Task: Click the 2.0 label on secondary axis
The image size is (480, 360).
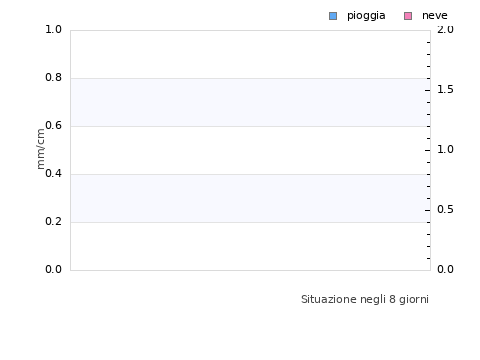Action: click(x=445, y=30)
